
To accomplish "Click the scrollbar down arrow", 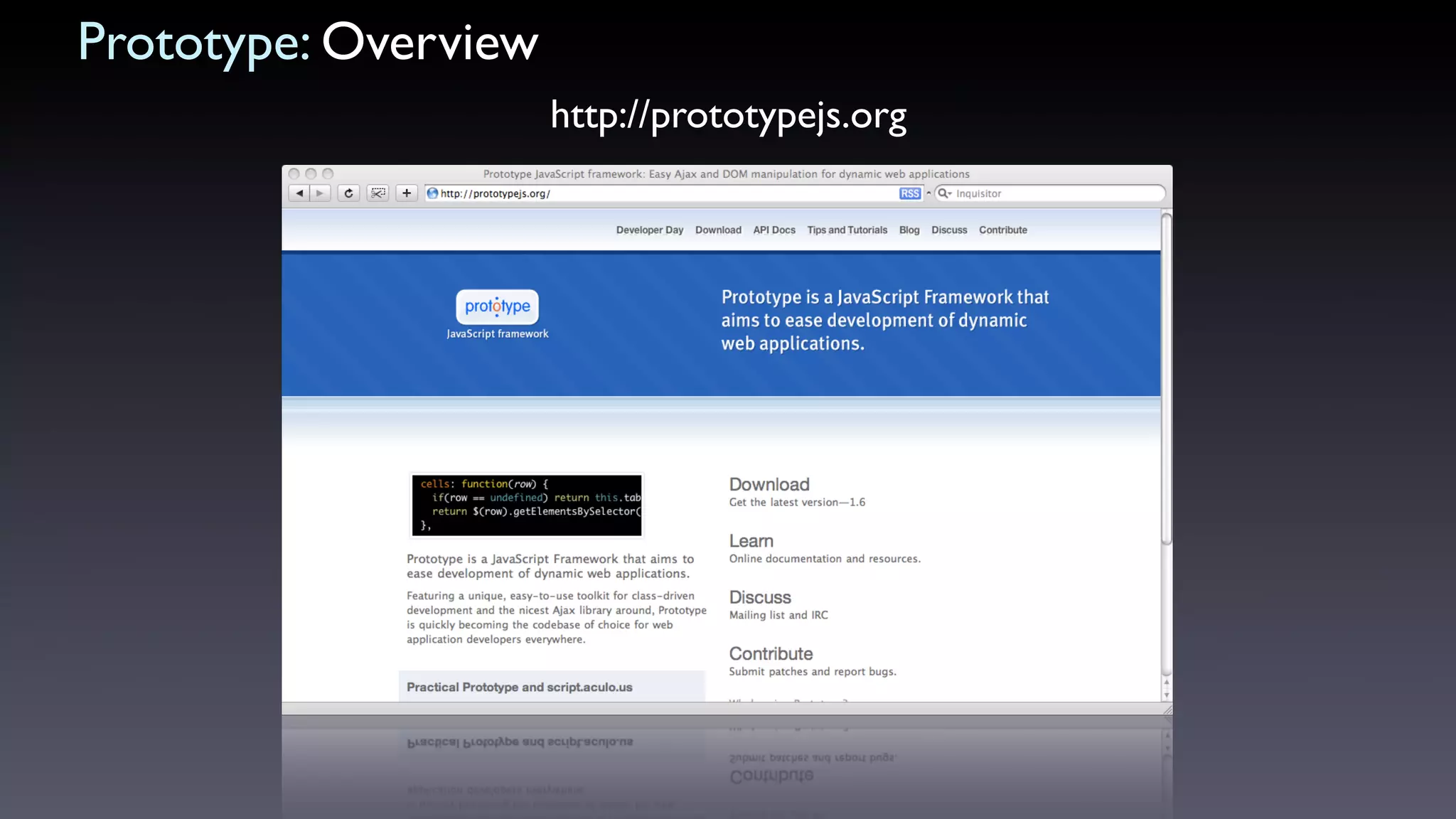I will click(1167, 695).
